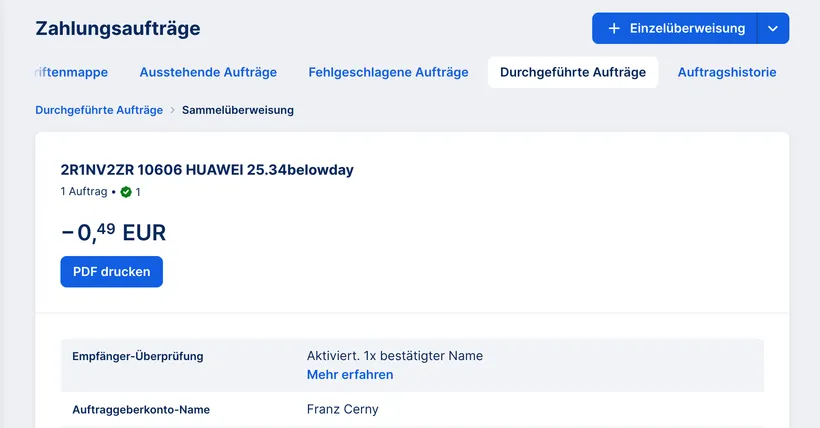Navigate back via Durchgeführte Aufträge breadcrumb link

(99, 110)
